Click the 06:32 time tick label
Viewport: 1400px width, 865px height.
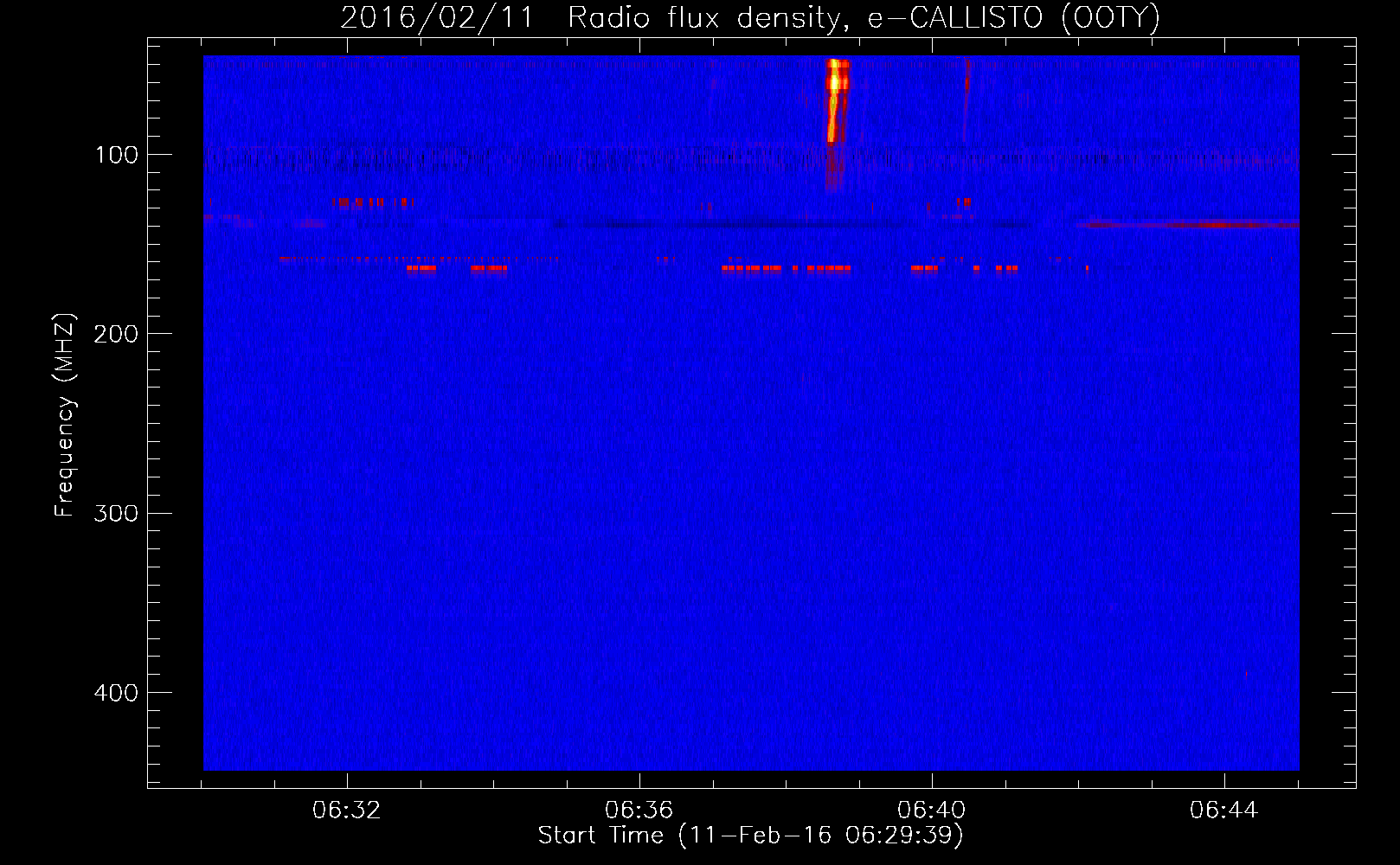click(347, 811)
